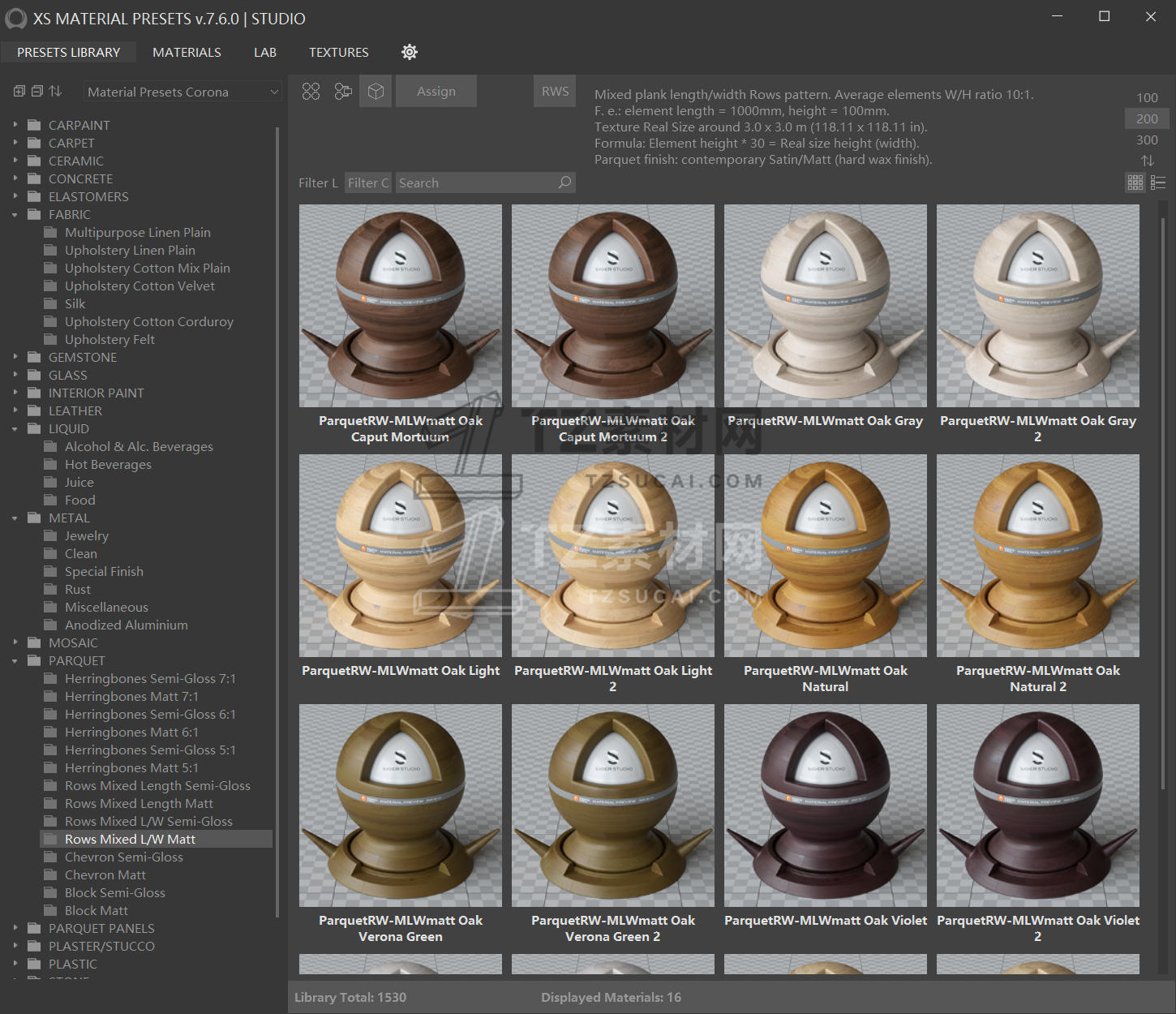This screenshot has width=1176, height=1014.
Task: Click the collapse all folders icon
Action: click(37, 92)
